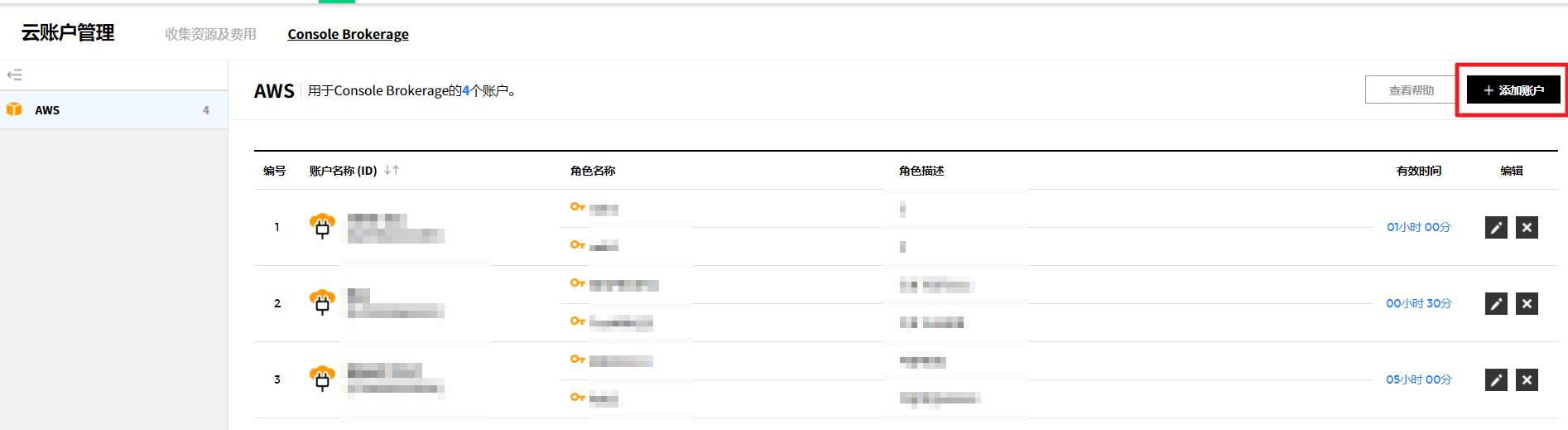Click first key icon in row 1

tap(577, 206)
